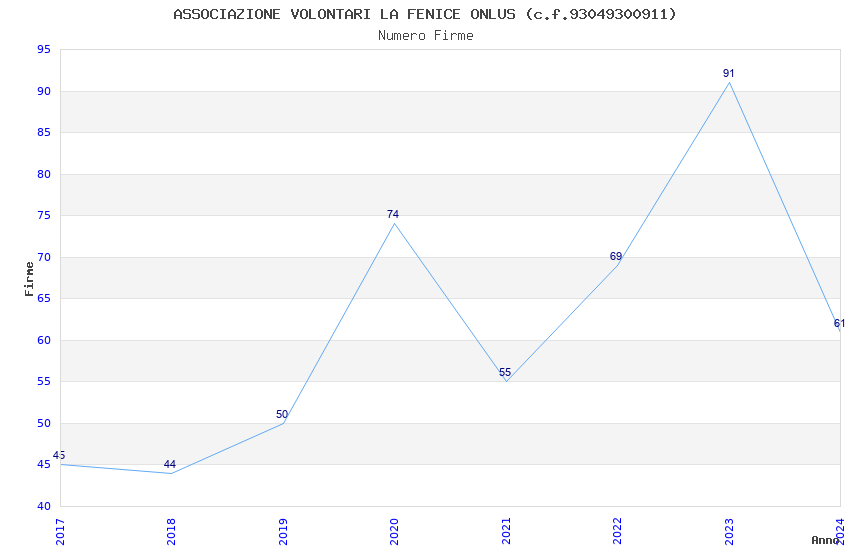Click the y-axis tick value 95
Viewport: 850px width, 550px height.
44,49
